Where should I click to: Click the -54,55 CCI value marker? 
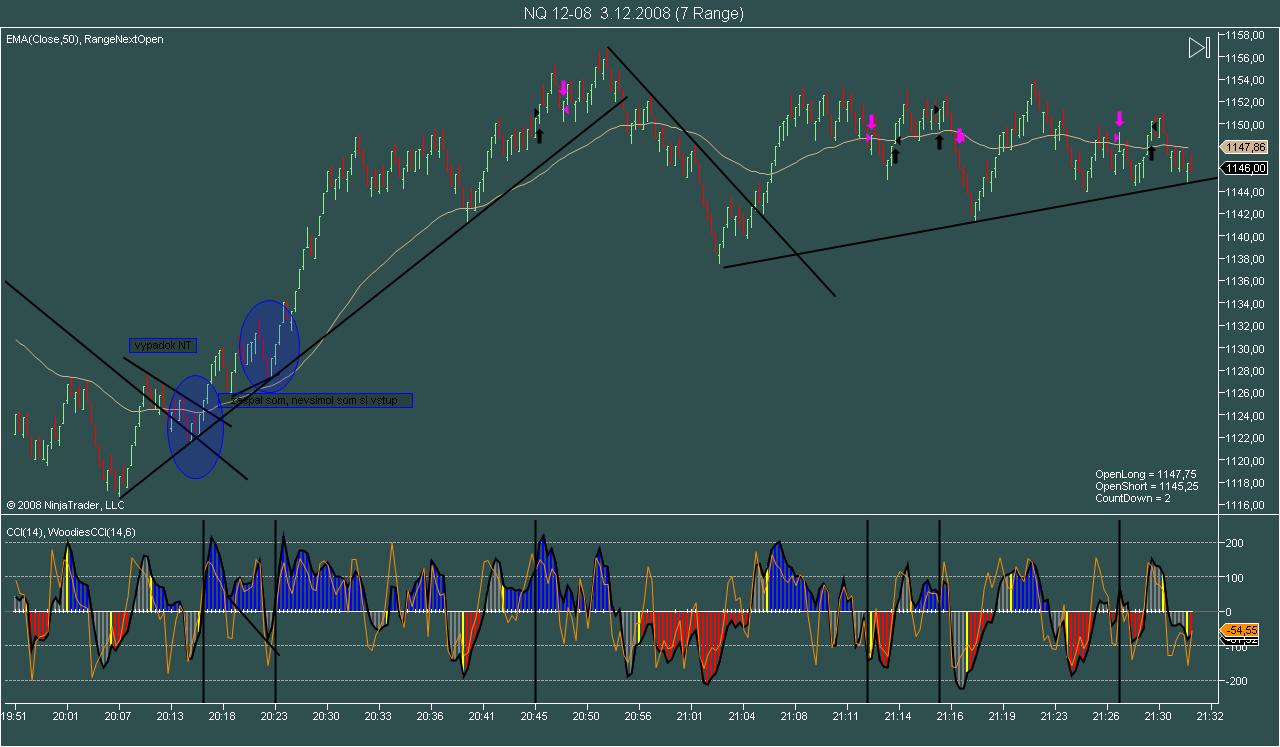pos(1240,630)
